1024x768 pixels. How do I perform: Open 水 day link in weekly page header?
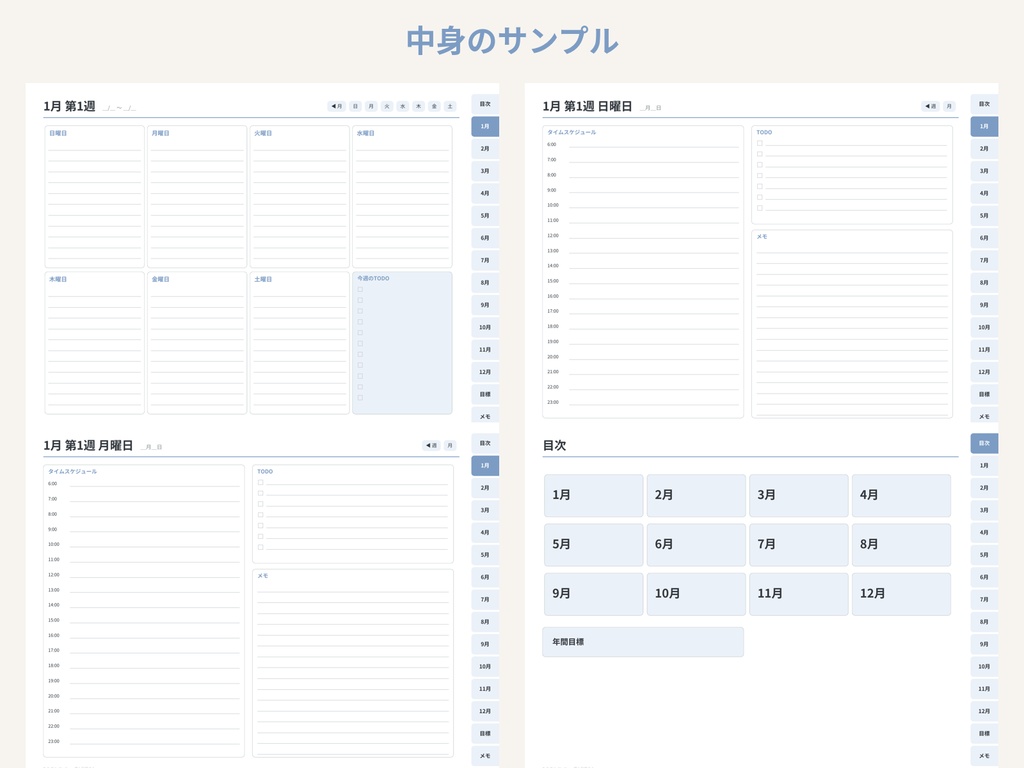(x=403, y=106)
